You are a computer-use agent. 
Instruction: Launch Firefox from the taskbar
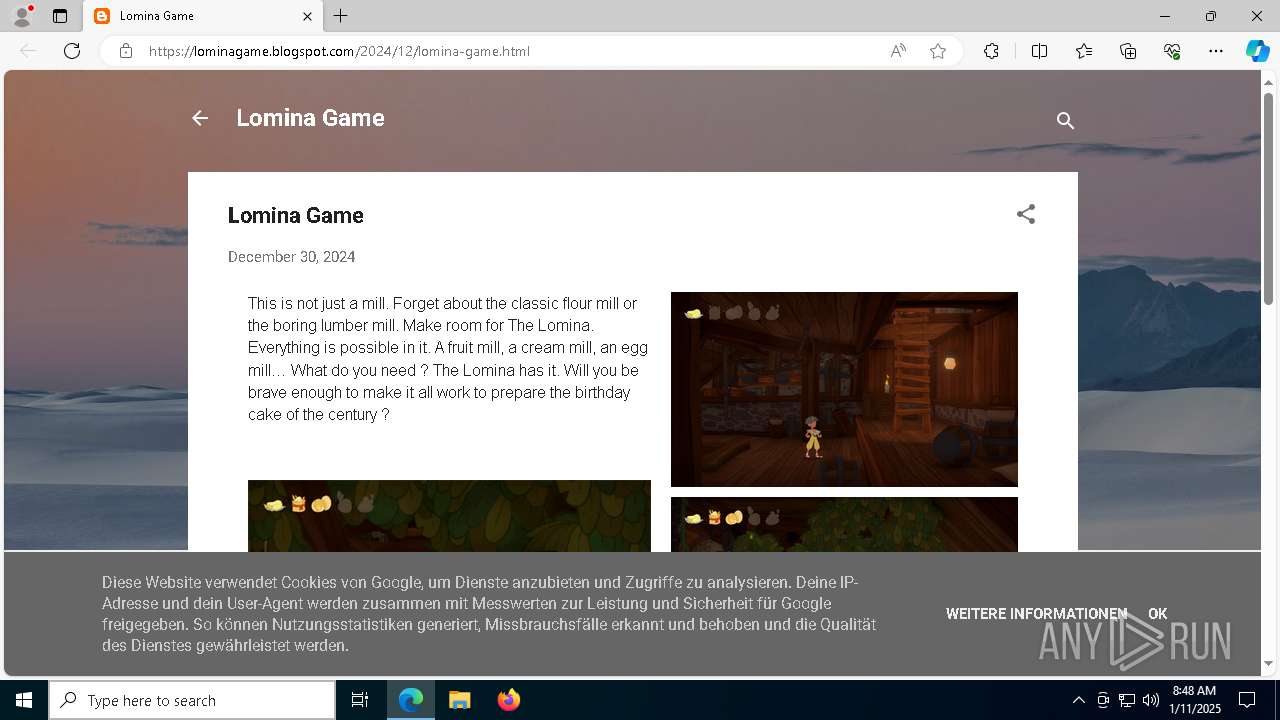pos(508,700)
